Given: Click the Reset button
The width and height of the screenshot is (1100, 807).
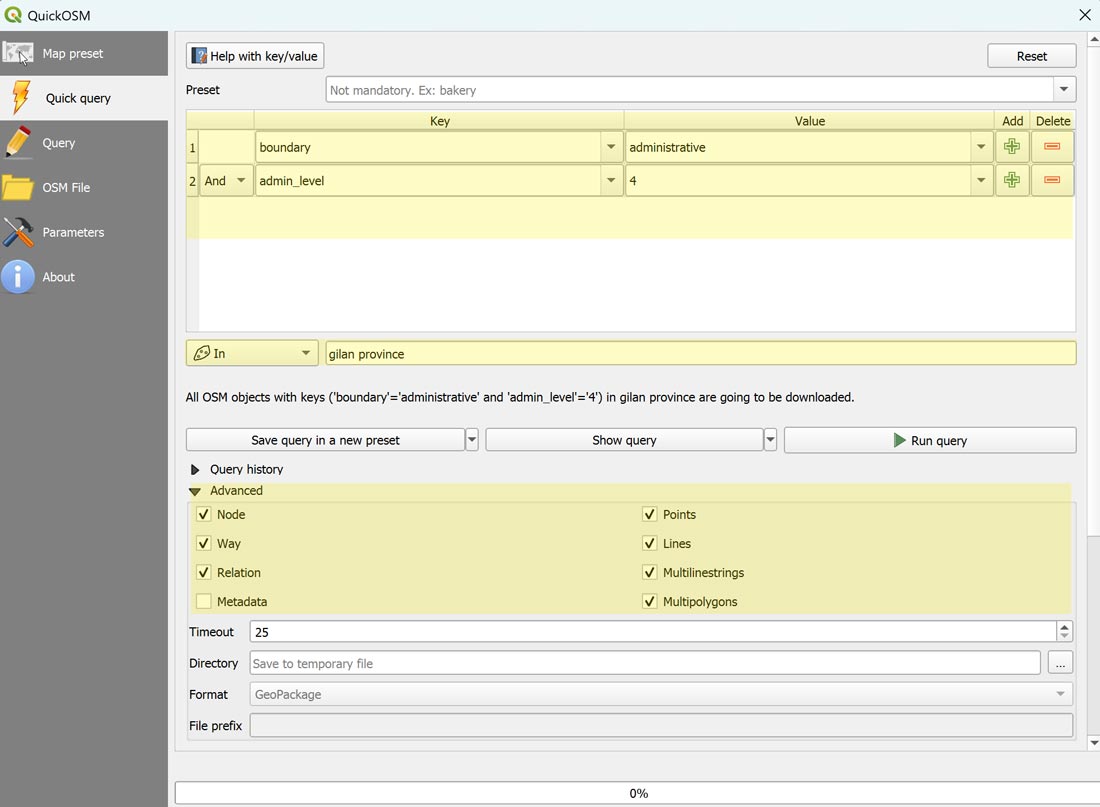Looking at the screenshot, I should (x=1031, y=56).
